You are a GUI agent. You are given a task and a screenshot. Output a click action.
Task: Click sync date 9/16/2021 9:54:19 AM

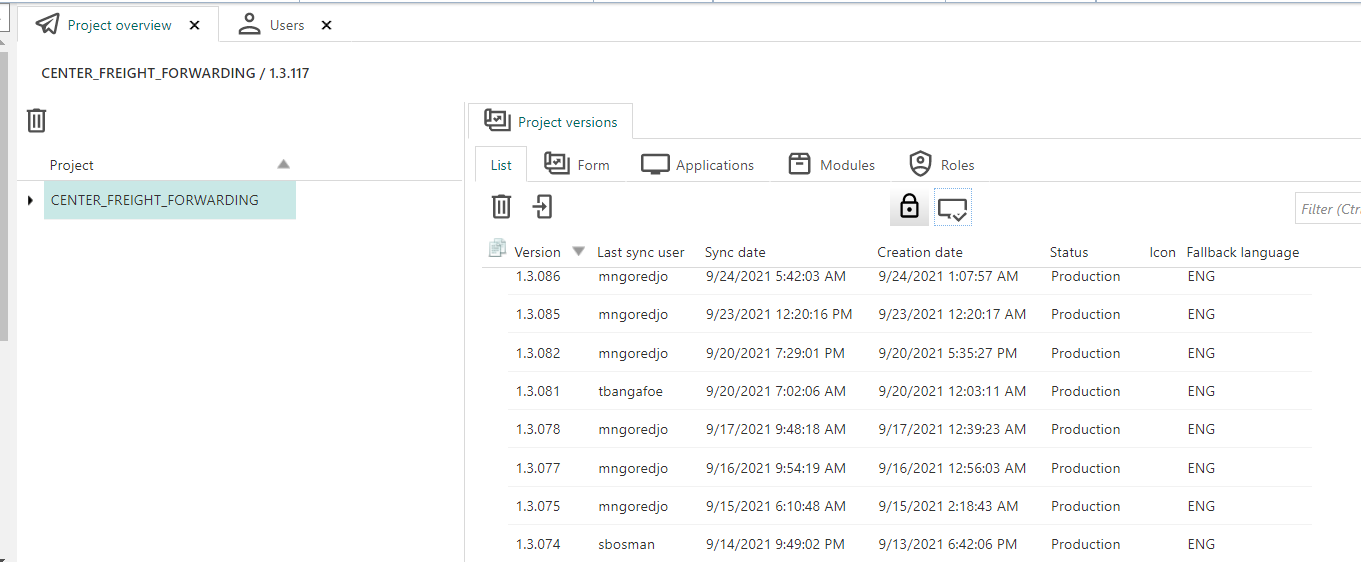point(776,468)
